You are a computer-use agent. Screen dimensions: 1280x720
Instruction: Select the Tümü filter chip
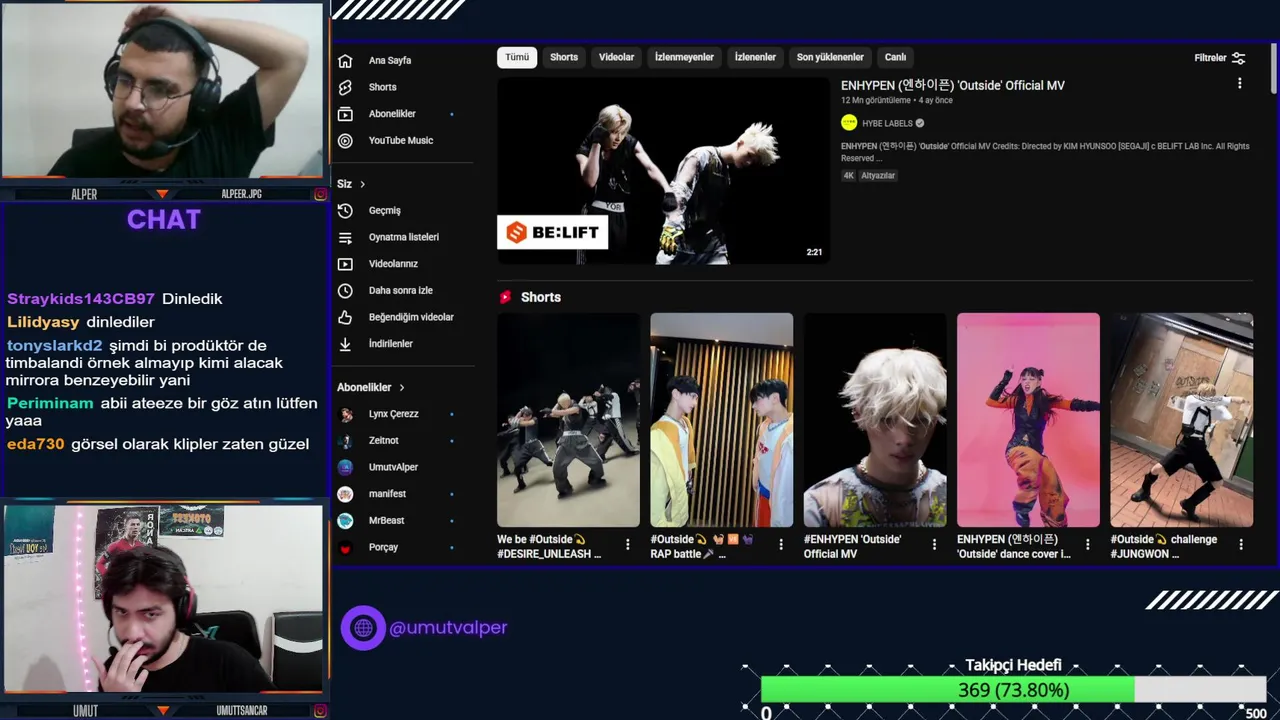[517, 57]
